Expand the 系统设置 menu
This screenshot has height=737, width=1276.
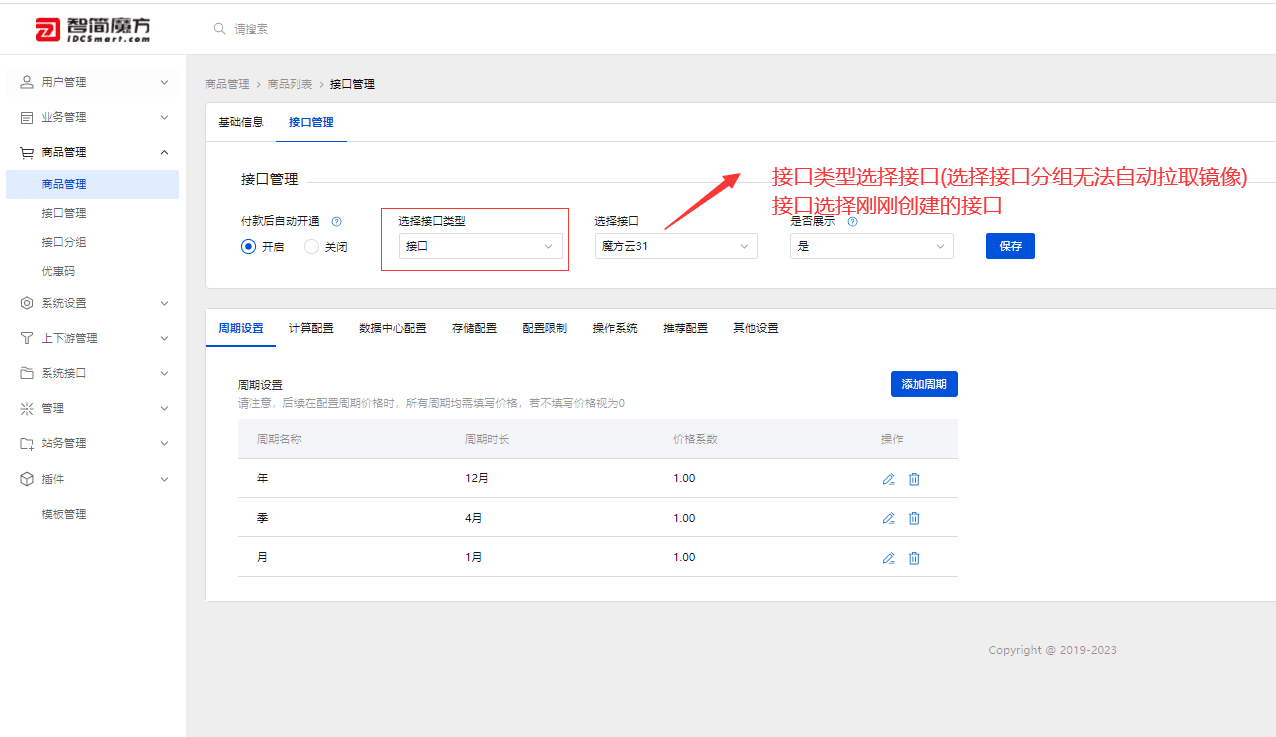[x=164, y=303]
